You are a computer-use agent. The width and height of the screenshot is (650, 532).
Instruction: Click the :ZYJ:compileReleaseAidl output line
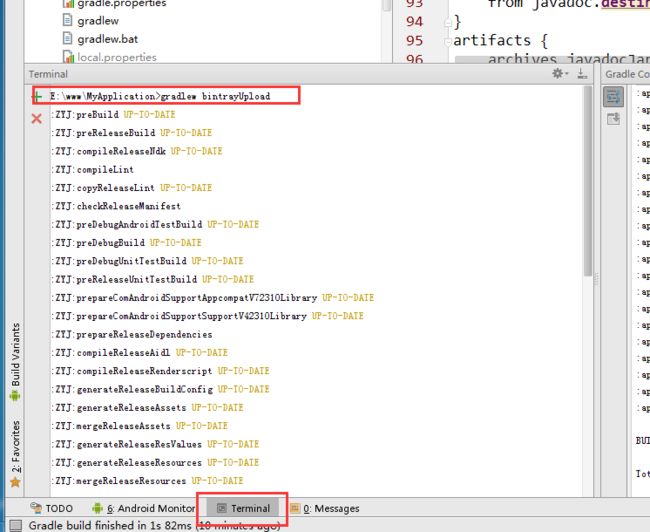tap(139, 352)
